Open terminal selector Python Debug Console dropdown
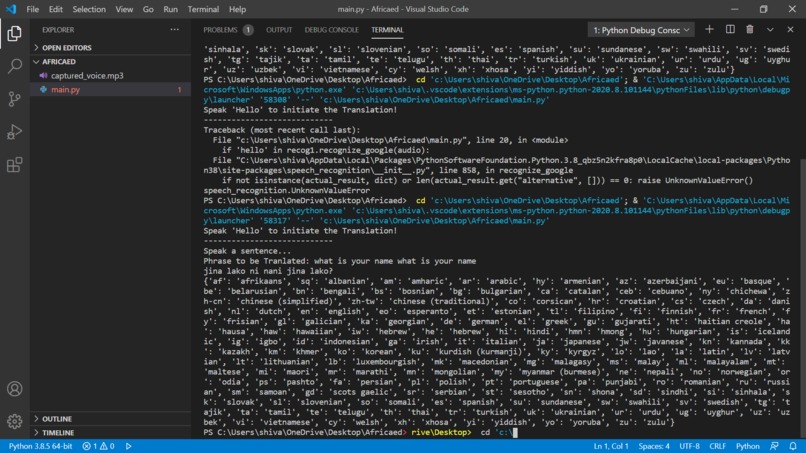This screenshot has height=453, width=806. coord(641,30)
